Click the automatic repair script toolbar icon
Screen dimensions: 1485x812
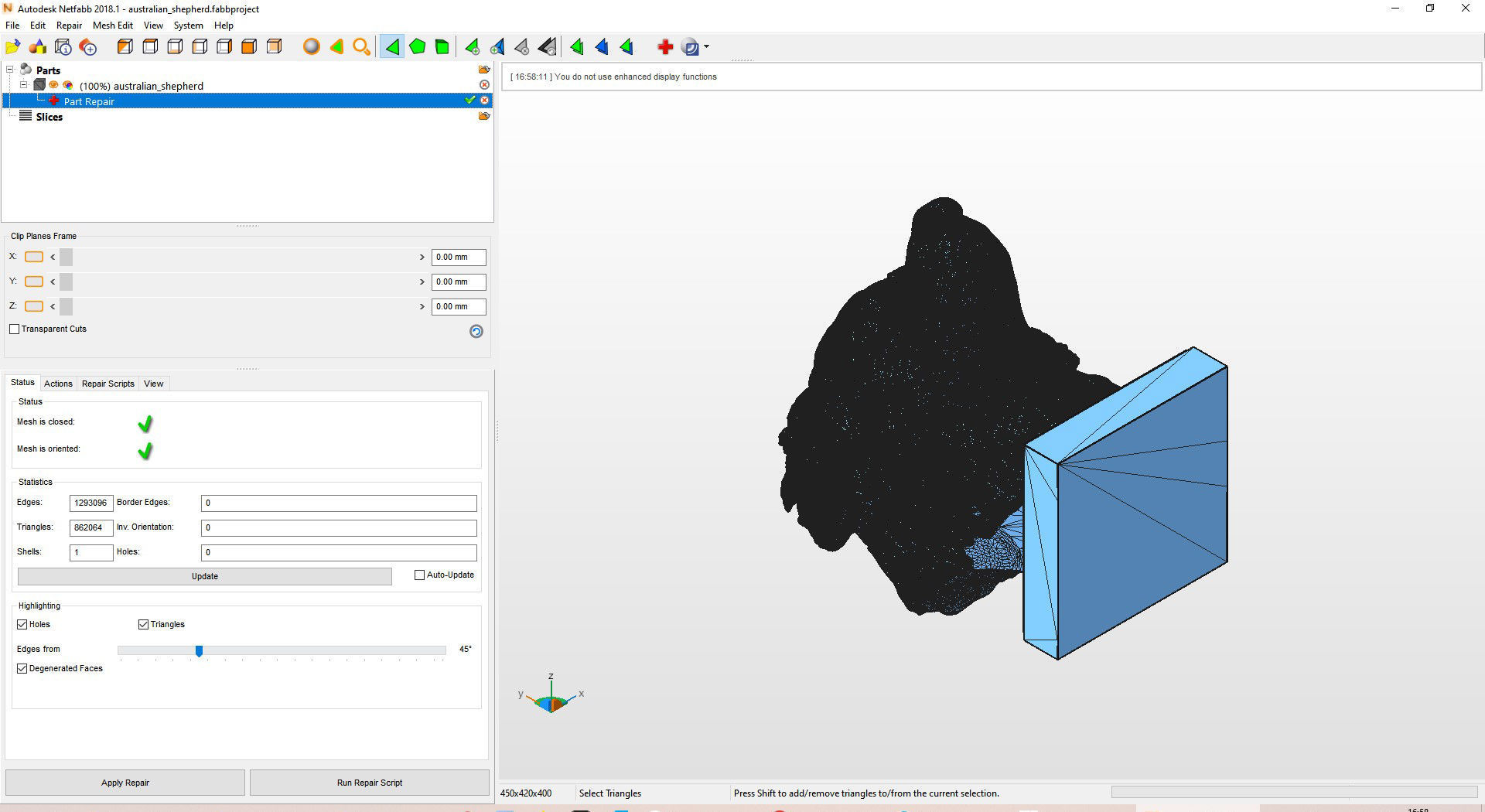[x=691, y=47]
